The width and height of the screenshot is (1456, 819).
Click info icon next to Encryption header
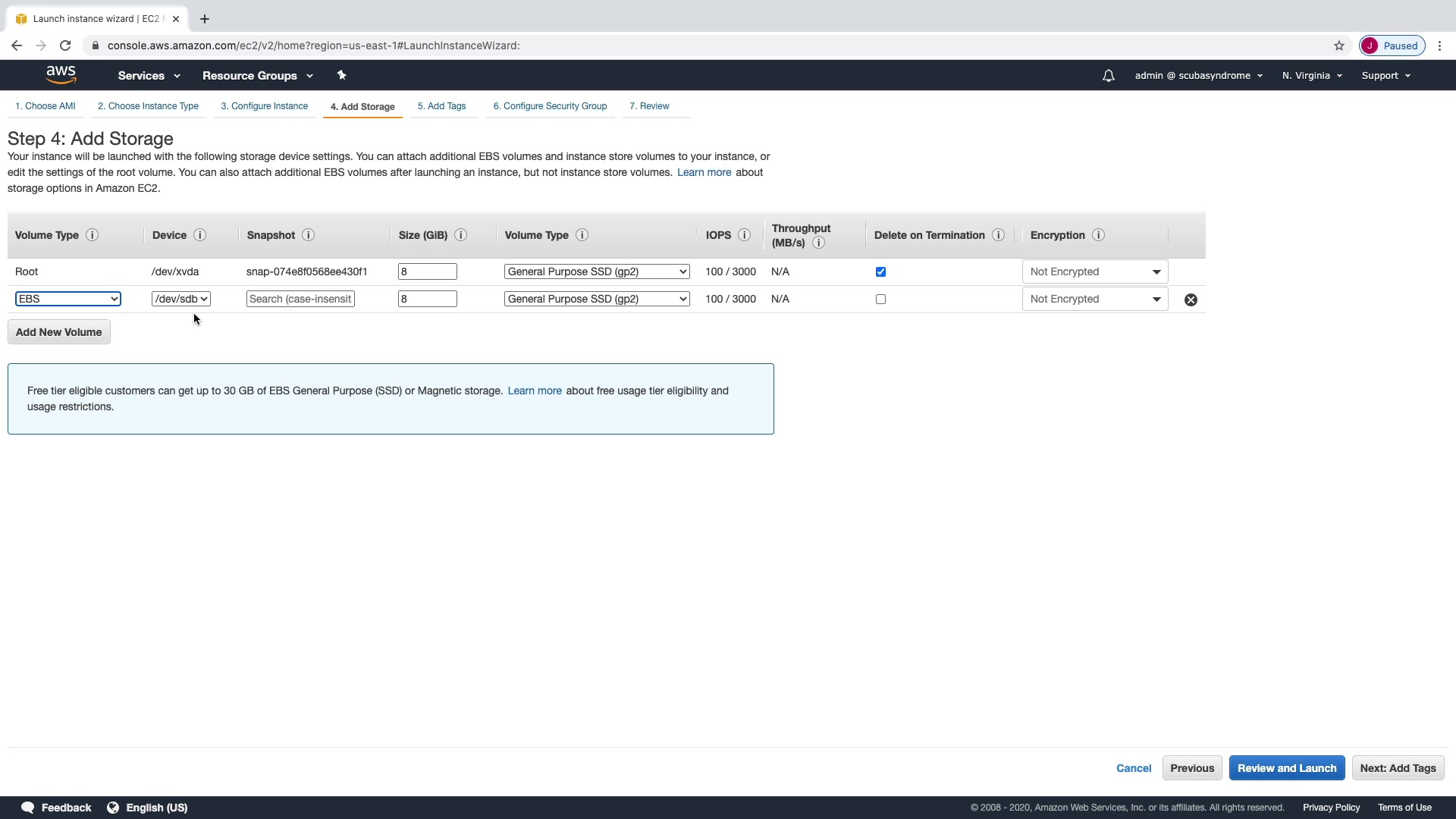pyautogui.click(x=1097, y=235)
